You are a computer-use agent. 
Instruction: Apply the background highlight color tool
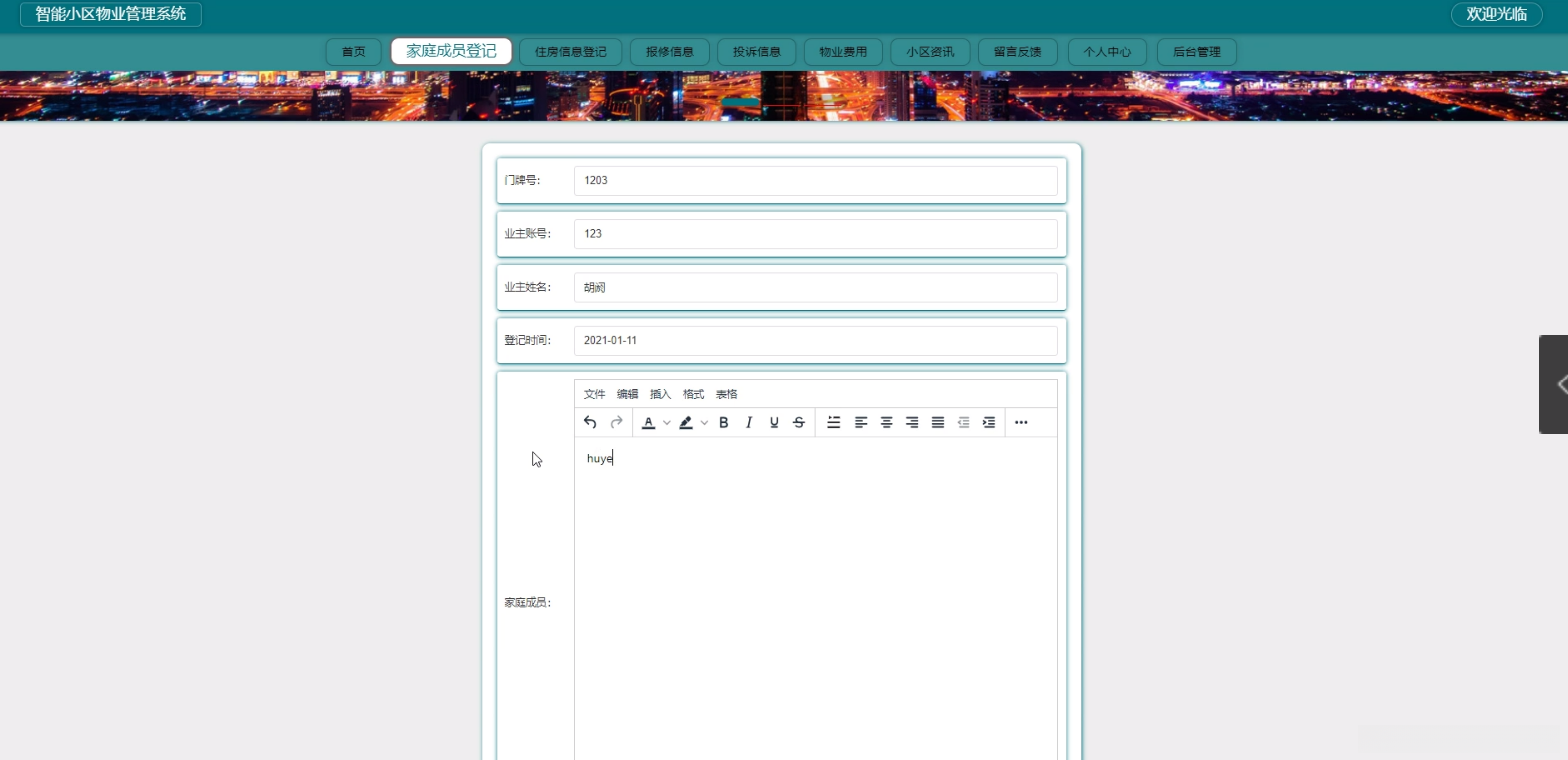click(686, 422)
